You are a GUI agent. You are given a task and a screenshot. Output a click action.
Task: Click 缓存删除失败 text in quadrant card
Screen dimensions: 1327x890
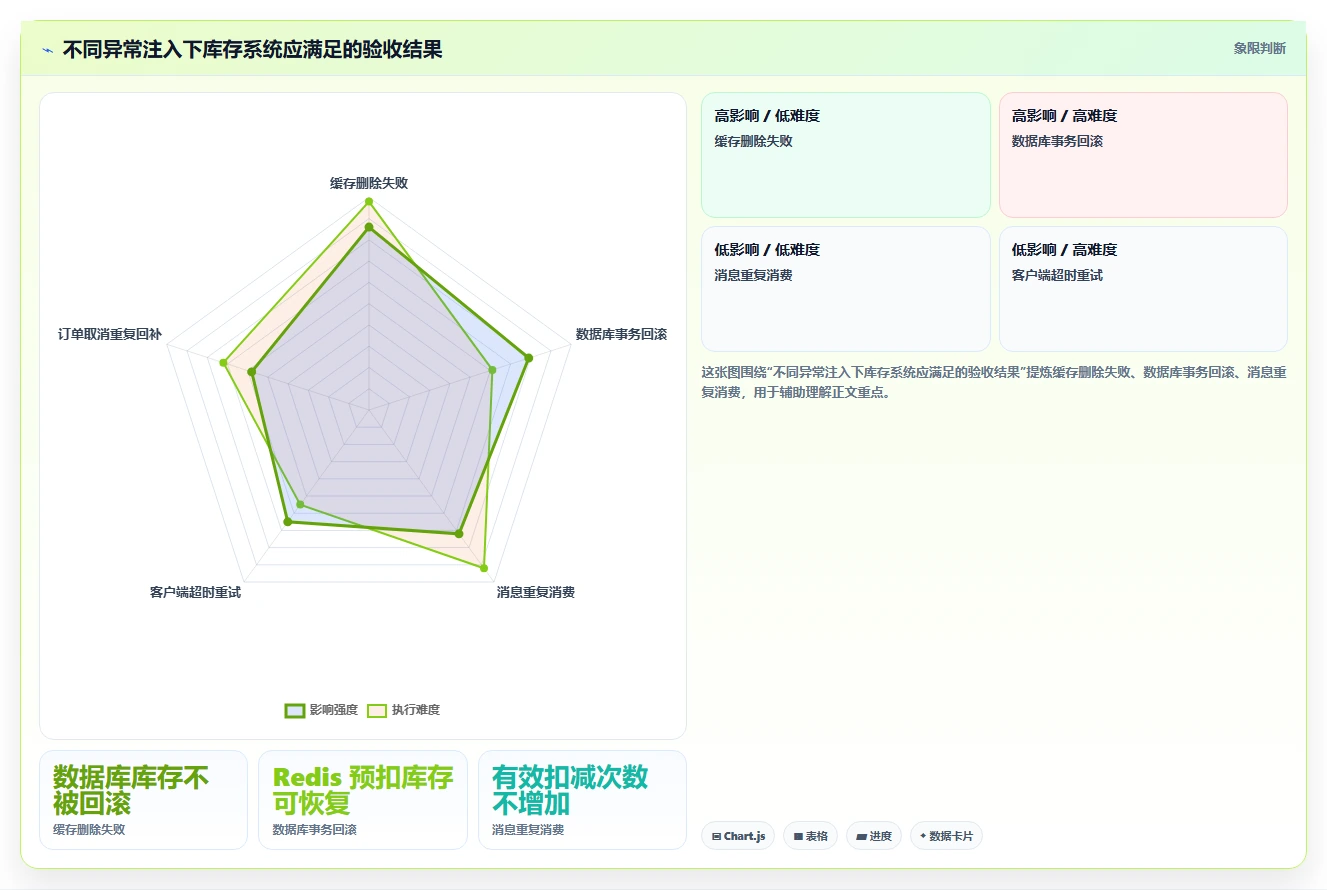tap(753, 141)
